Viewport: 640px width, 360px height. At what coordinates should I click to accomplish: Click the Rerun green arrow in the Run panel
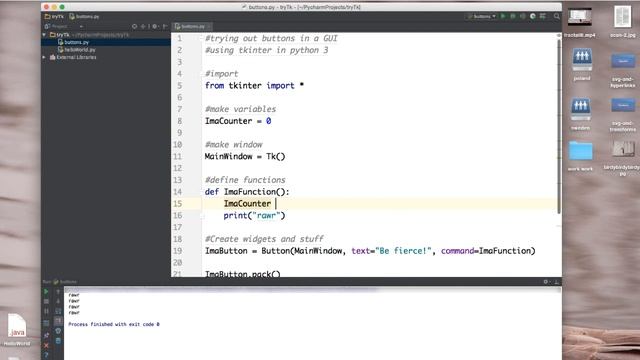tap(46, 291)
